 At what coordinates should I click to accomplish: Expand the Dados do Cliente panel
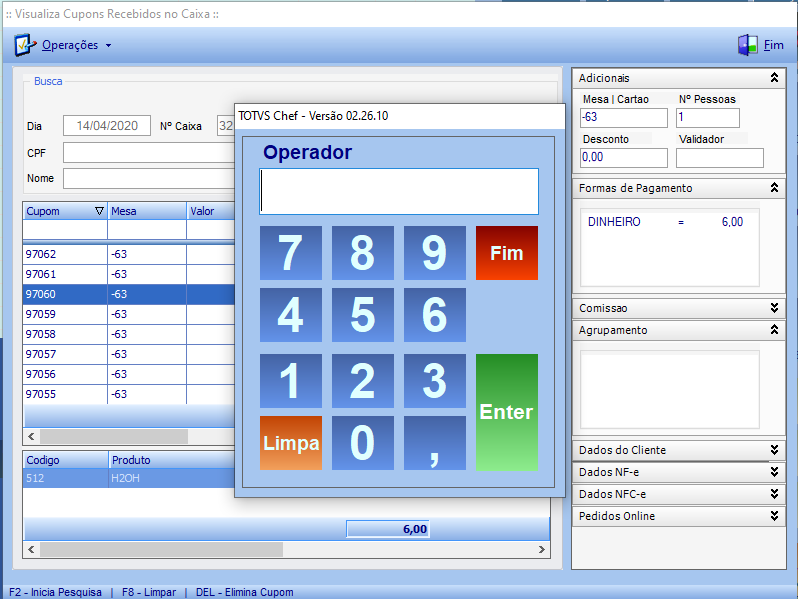[774, 450]
